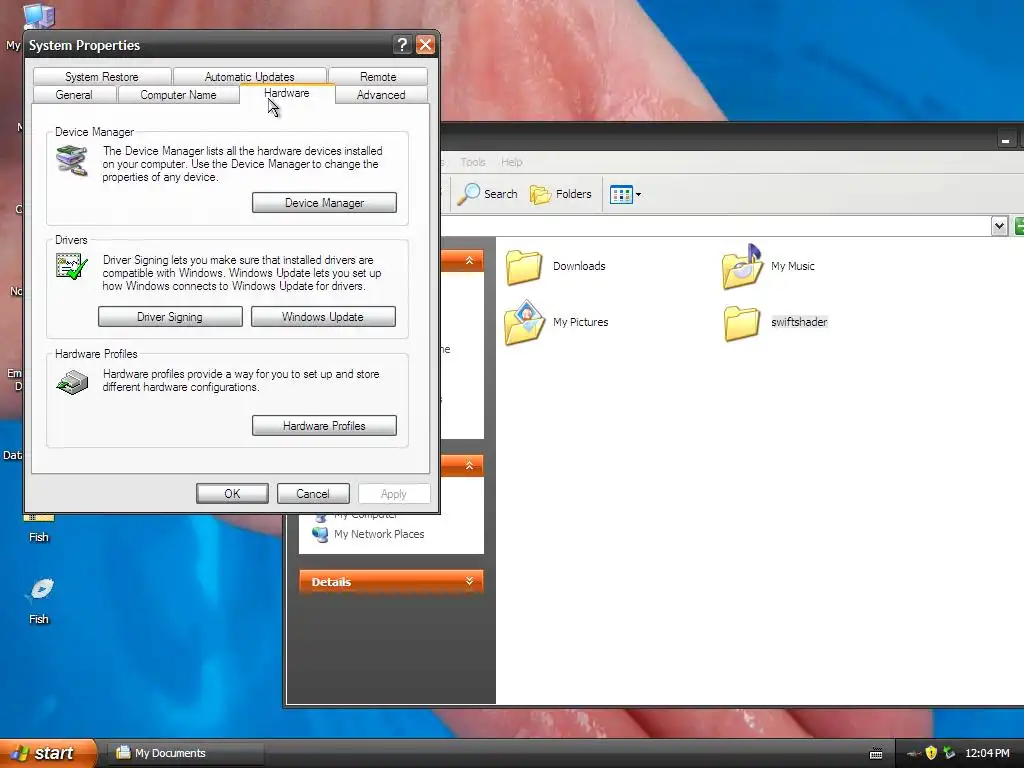Screen dimensions: 1024x768
Task: Click My Documents taskbar button
Action: (185, 753)
